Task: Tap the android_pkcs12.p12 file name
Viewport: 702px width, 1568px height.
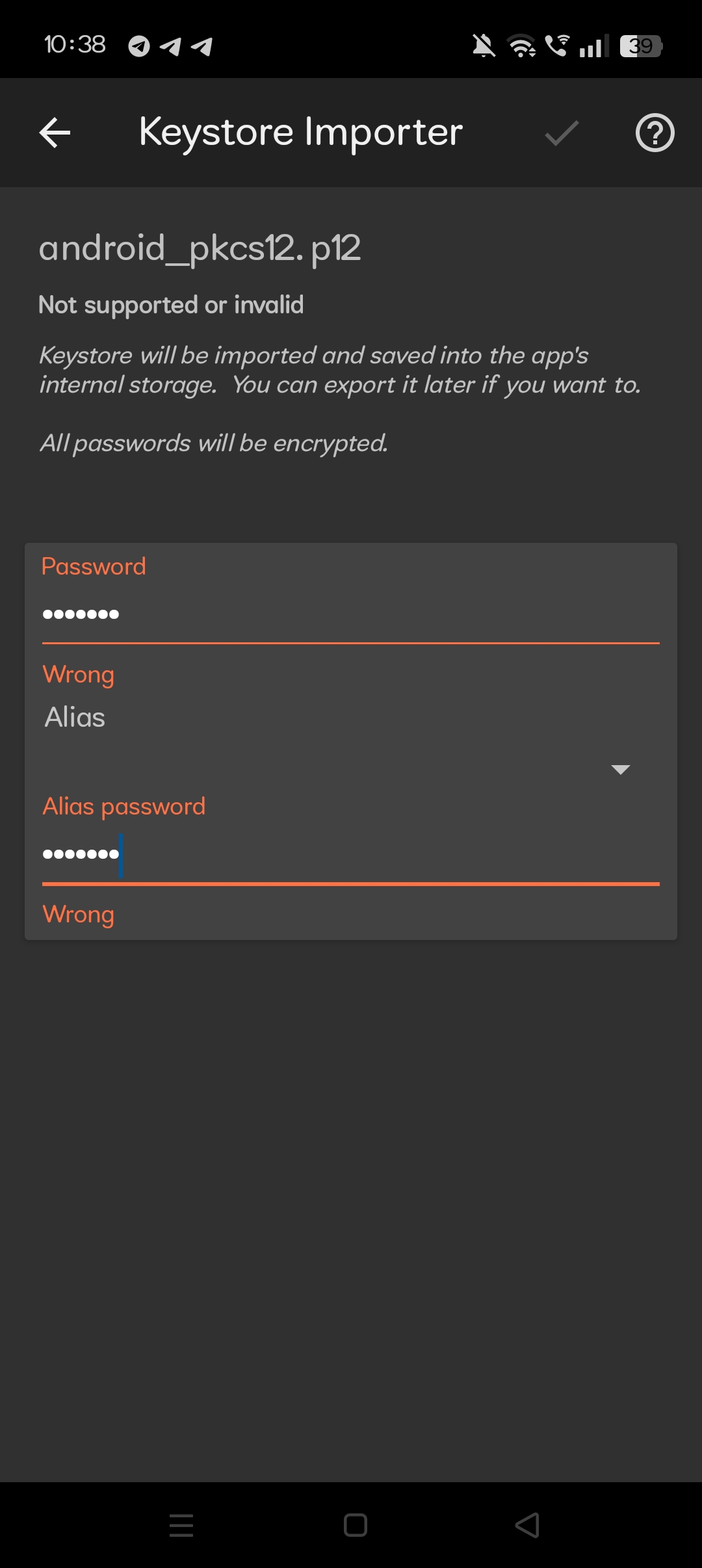Action: 200,248
